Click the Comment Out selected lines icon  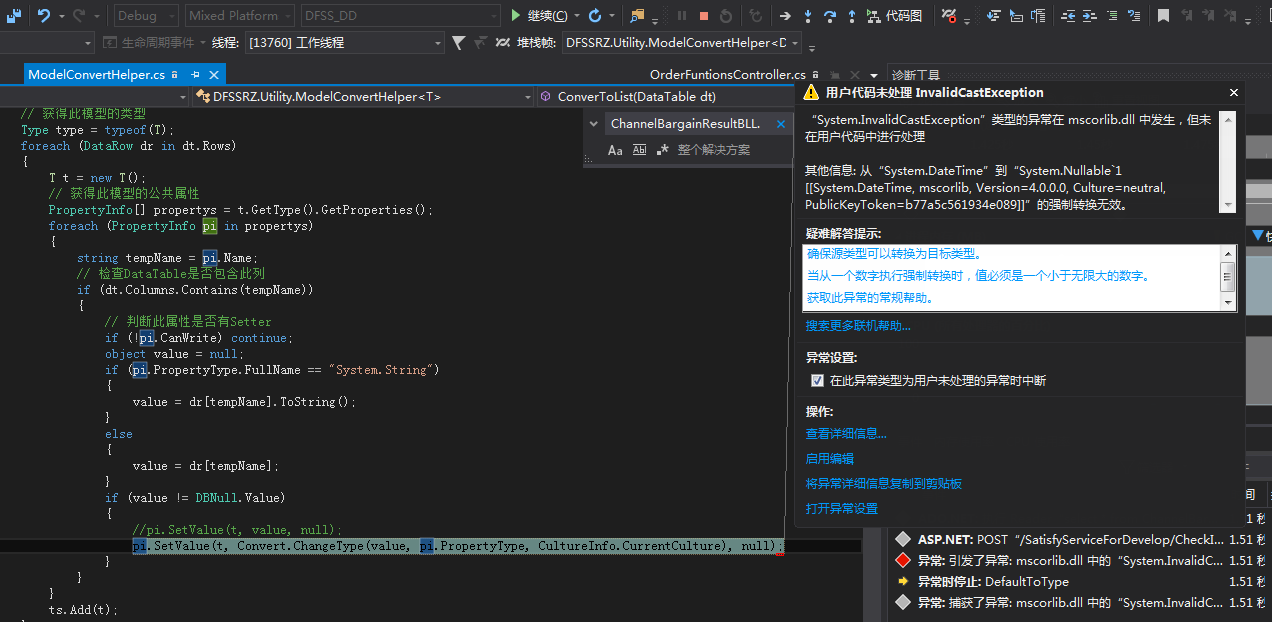click(x=1112, y=15)
